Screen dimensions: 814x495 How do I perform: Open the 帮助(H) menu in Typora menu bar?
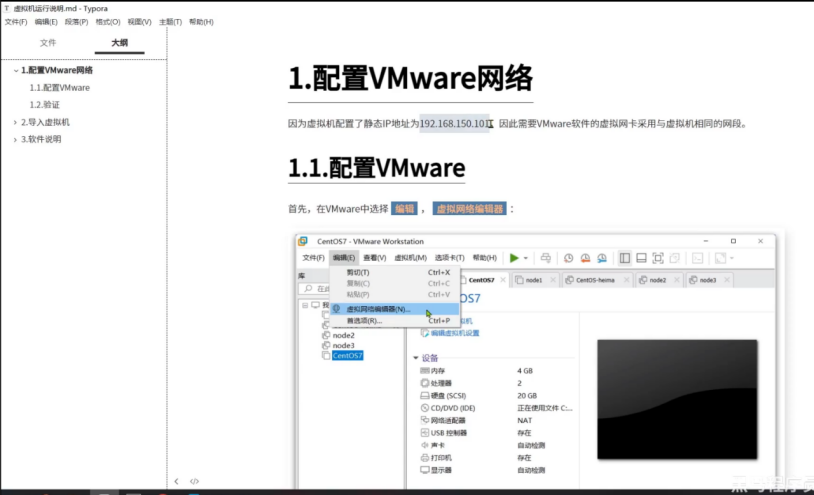click(201, 22)
